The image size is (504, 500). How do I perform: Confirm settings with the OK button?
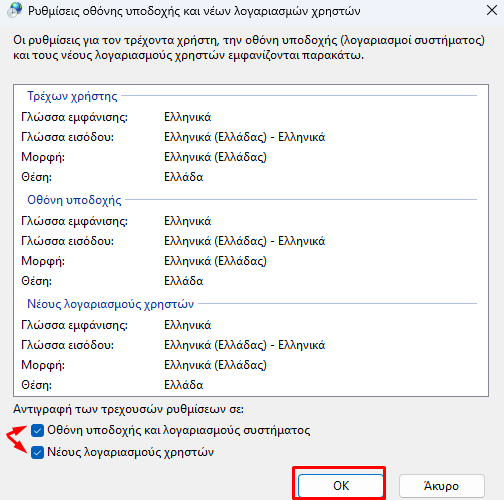pyautogui.click(x=341, y=486)
